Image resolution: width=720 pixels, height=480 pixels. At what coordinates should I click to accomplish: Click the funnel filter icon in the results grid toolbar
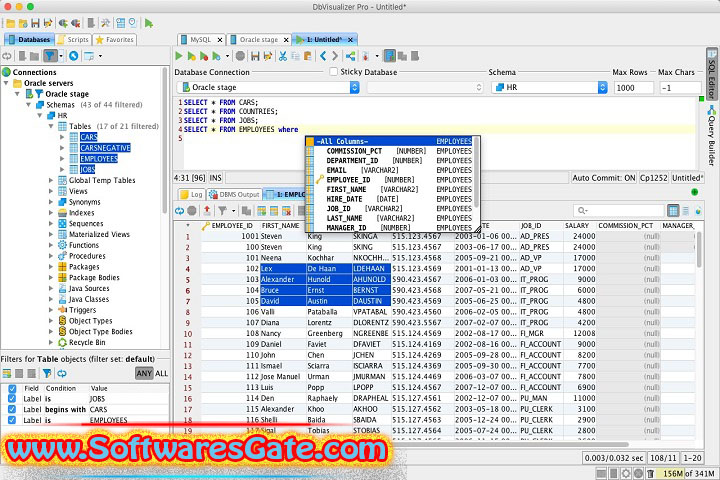click(223, 211)
